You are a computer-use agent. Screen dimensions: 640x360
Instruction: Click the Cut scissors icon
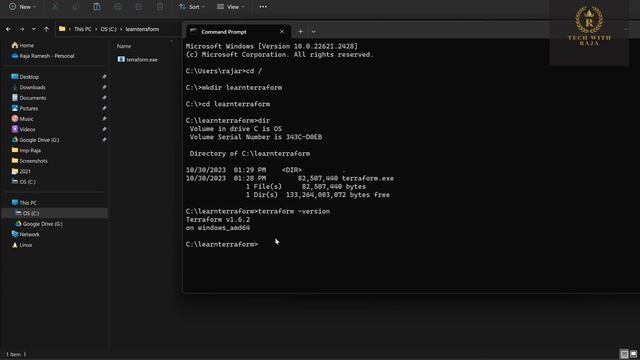click(55, 7)
